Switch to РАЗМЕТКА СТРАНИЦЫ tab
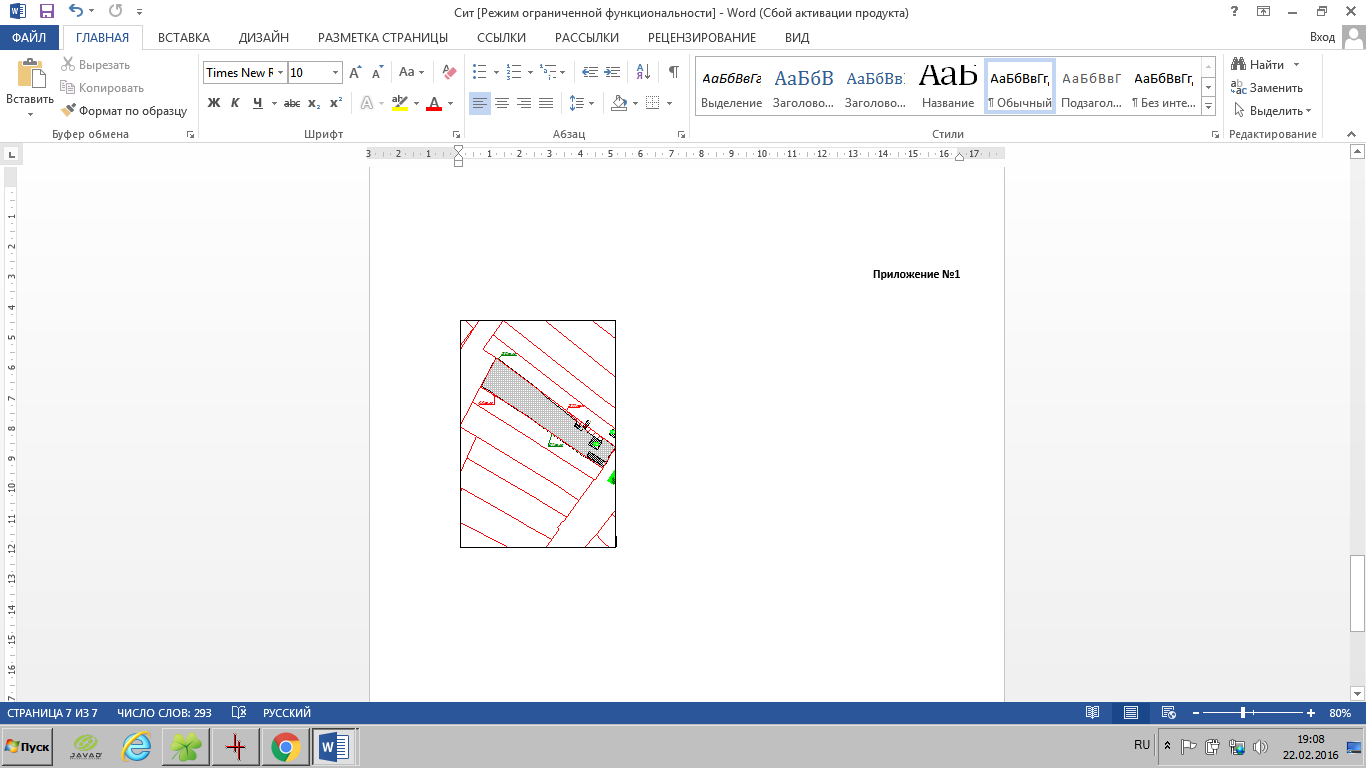 (383, 37)
